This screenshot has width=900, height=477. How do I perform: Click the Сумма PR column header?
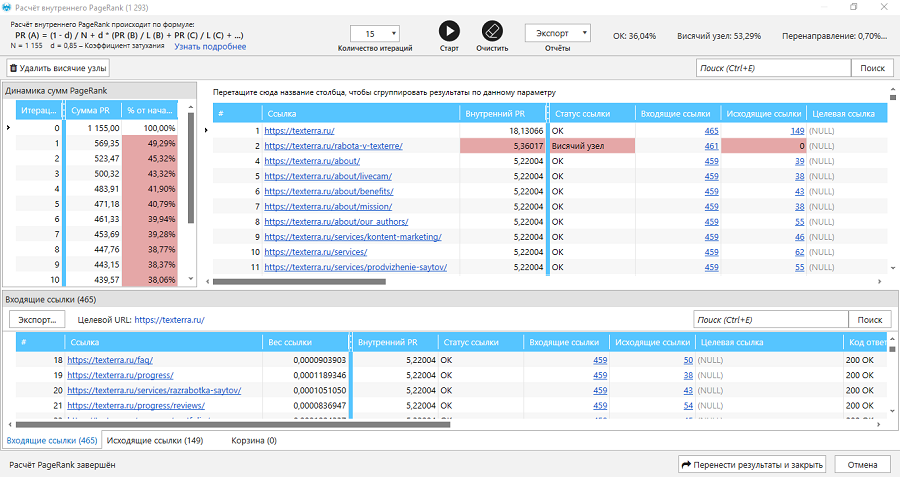94,110
